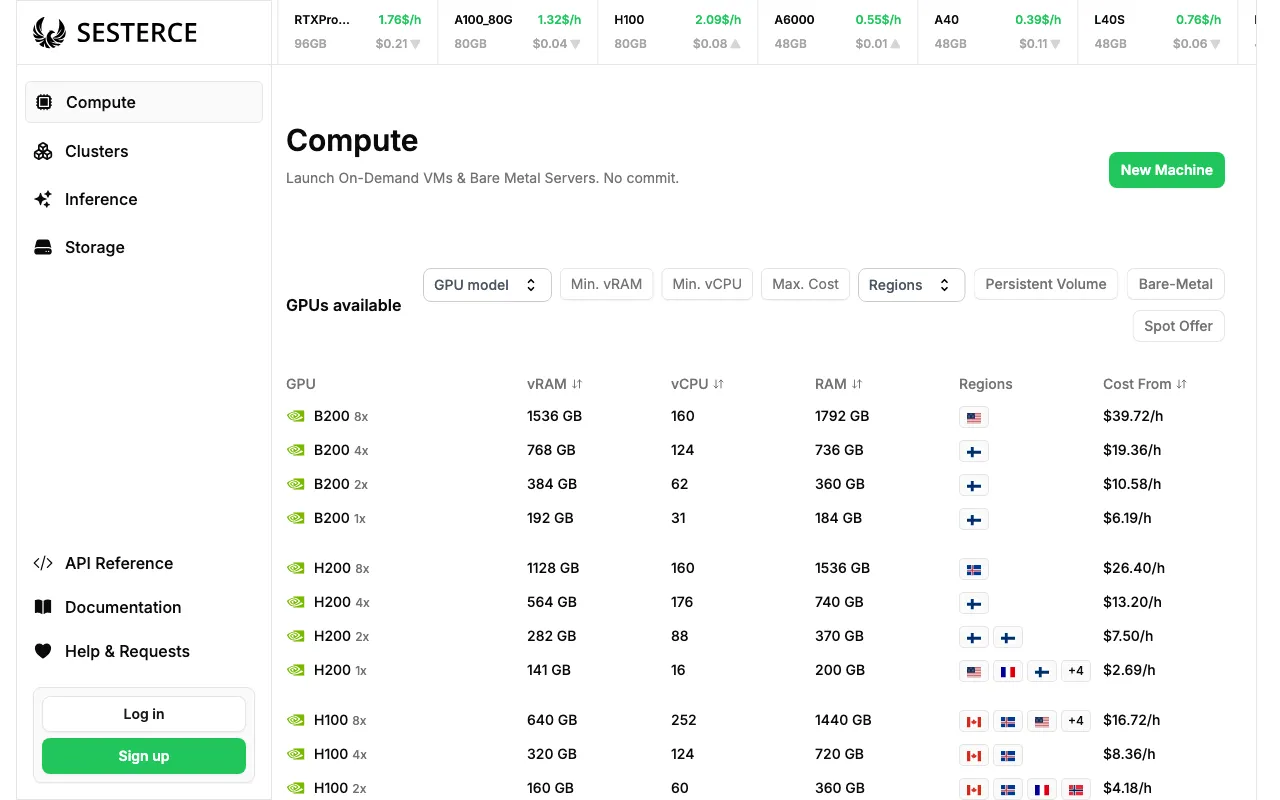Select the H200 2x GPU row name
This screenshot has height=800, width=1280.
click(342, 636)
